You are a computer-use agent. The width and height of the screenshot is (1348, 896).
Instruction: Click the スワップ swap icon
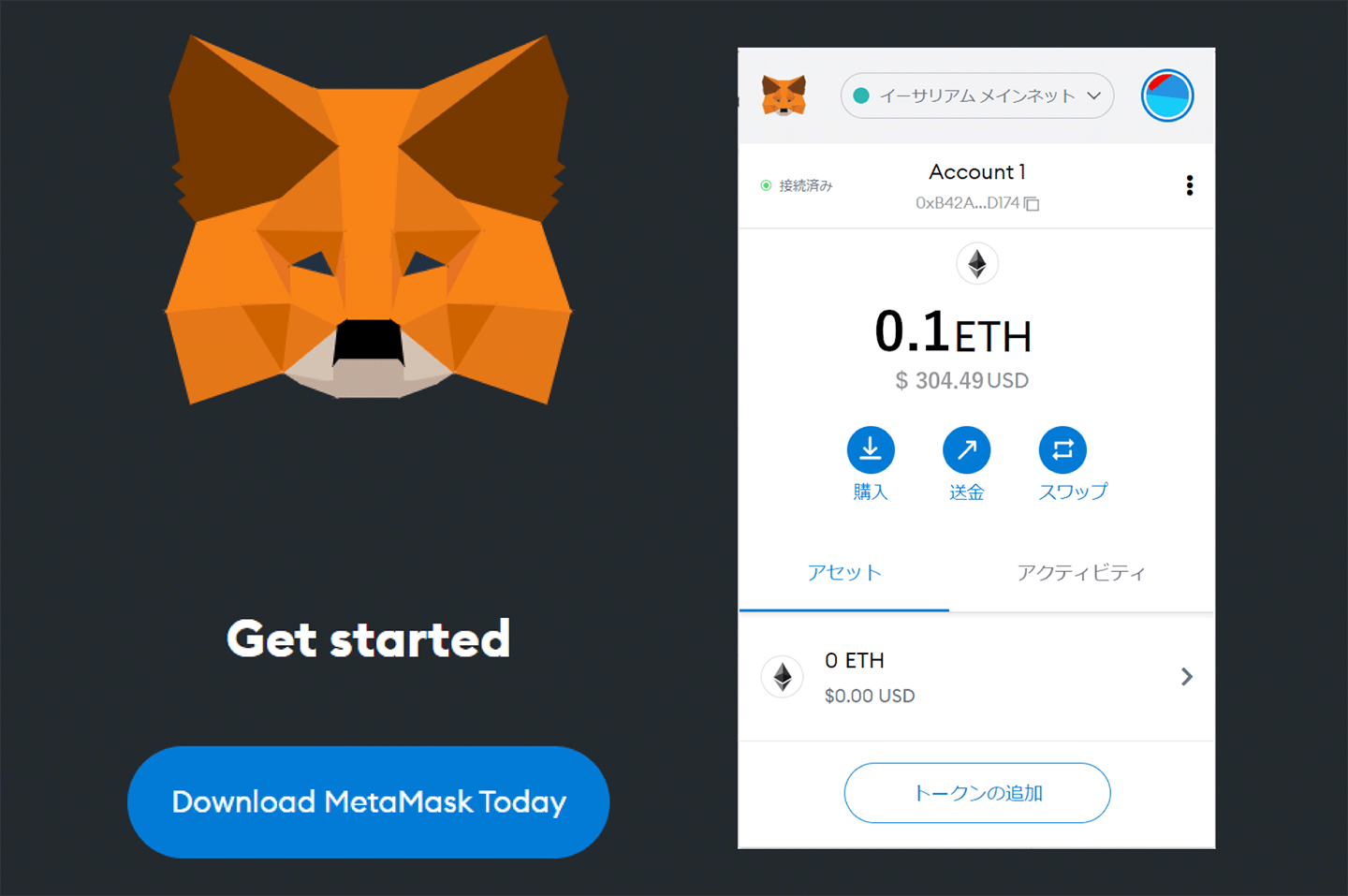point(1063,450)
